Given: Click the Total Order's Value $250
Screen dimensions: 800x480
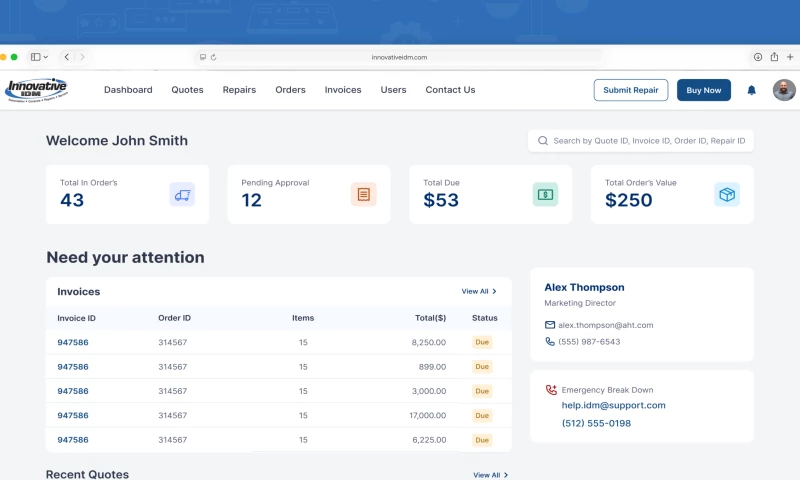Looking at the screenshot, I should (x=629, y=200).
